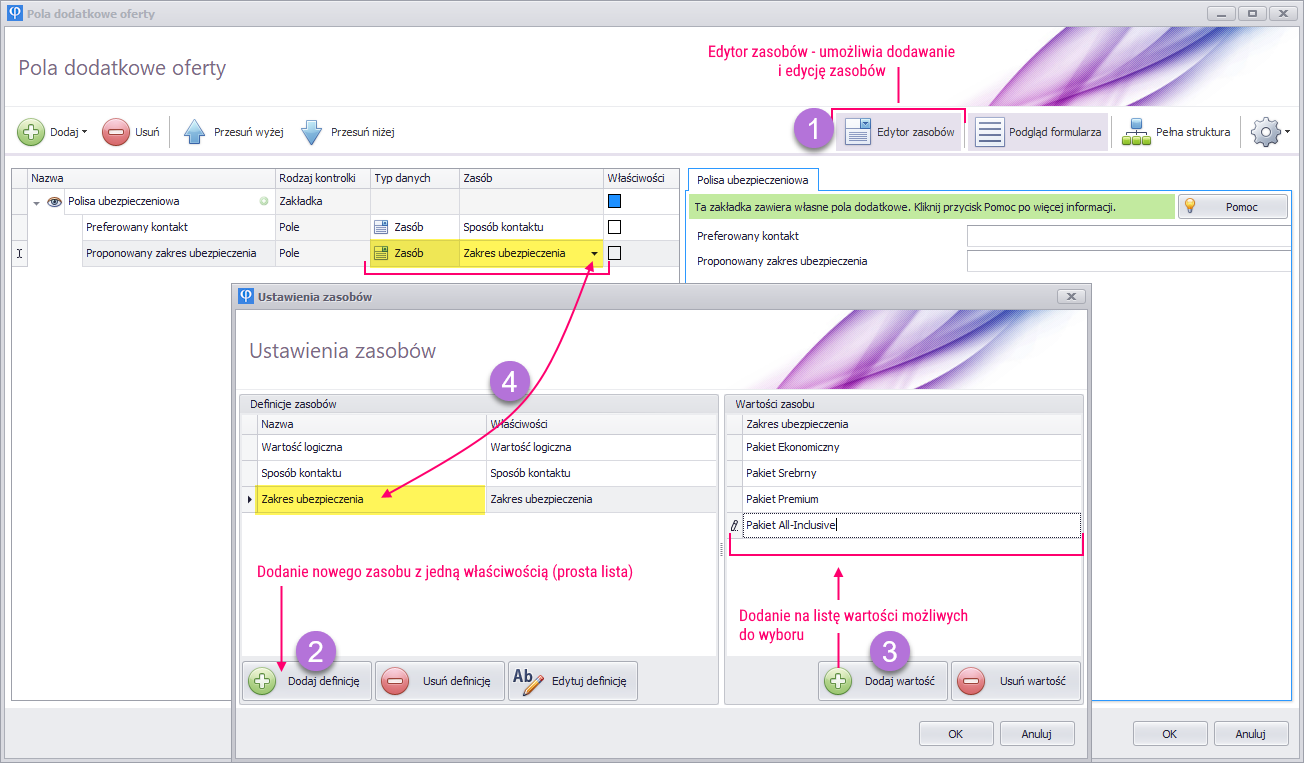
Task: Check Właściwości box for Proponowany zakres ubezpieczenia
Action: 615,253
